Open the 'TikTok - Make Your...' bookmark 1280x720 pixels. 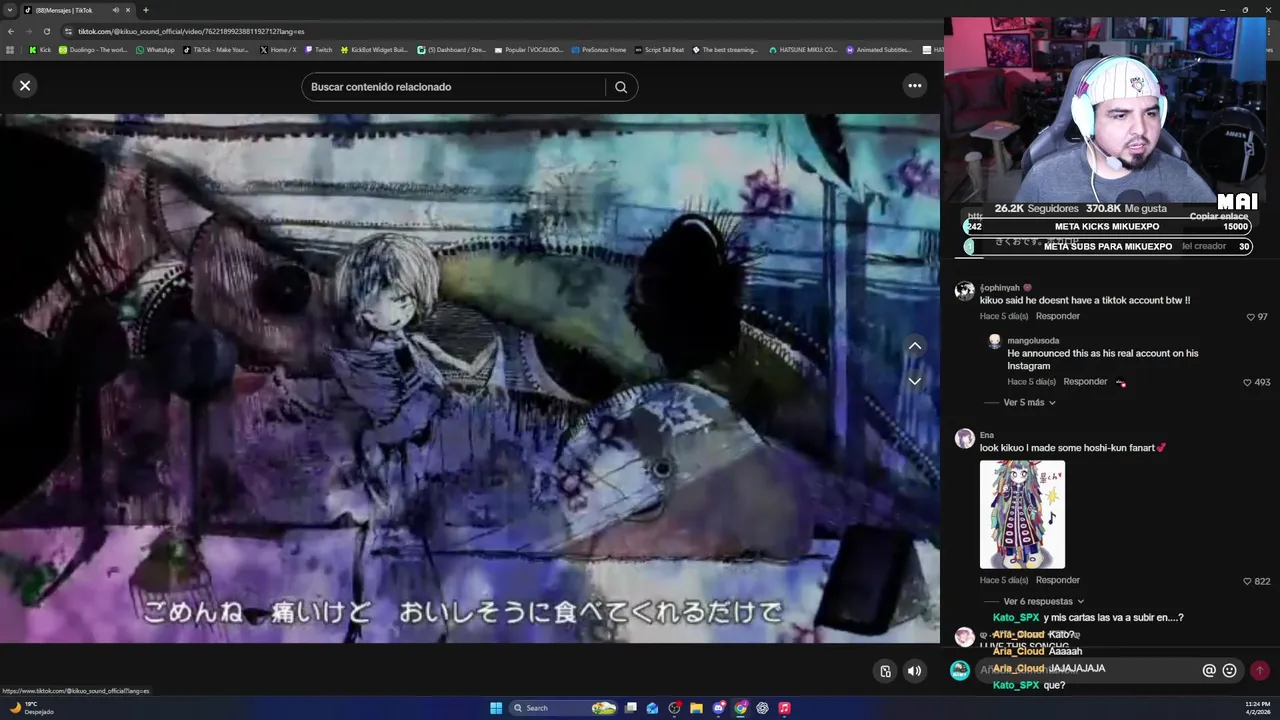pyautogui.click(x=216, y=49)
